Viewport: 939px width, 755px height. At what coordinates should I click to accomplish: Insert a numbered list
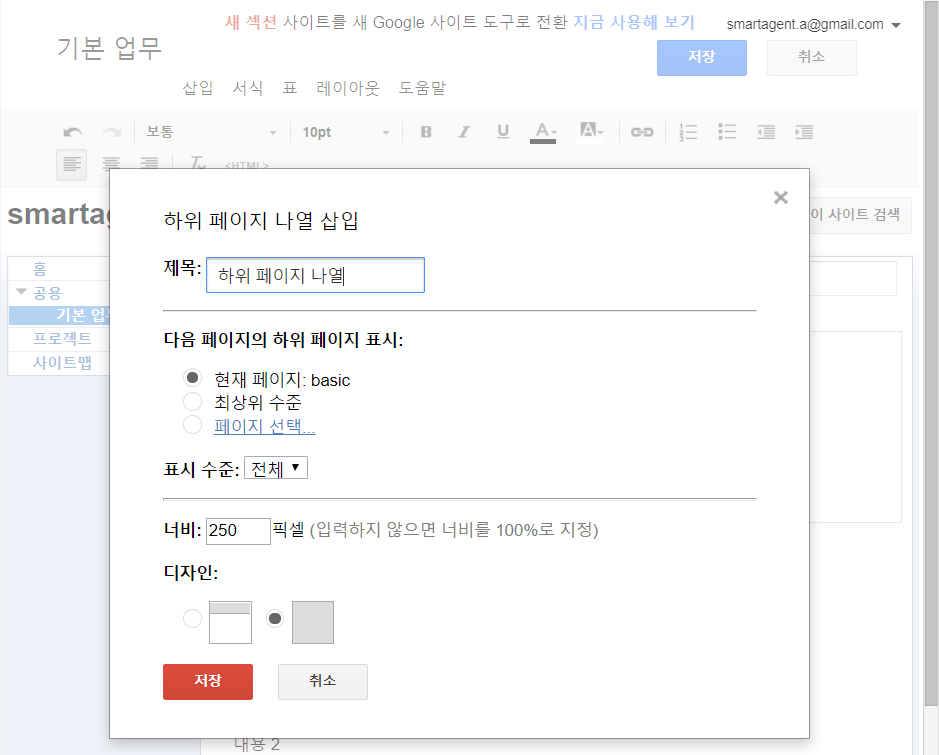click(688, 132)
